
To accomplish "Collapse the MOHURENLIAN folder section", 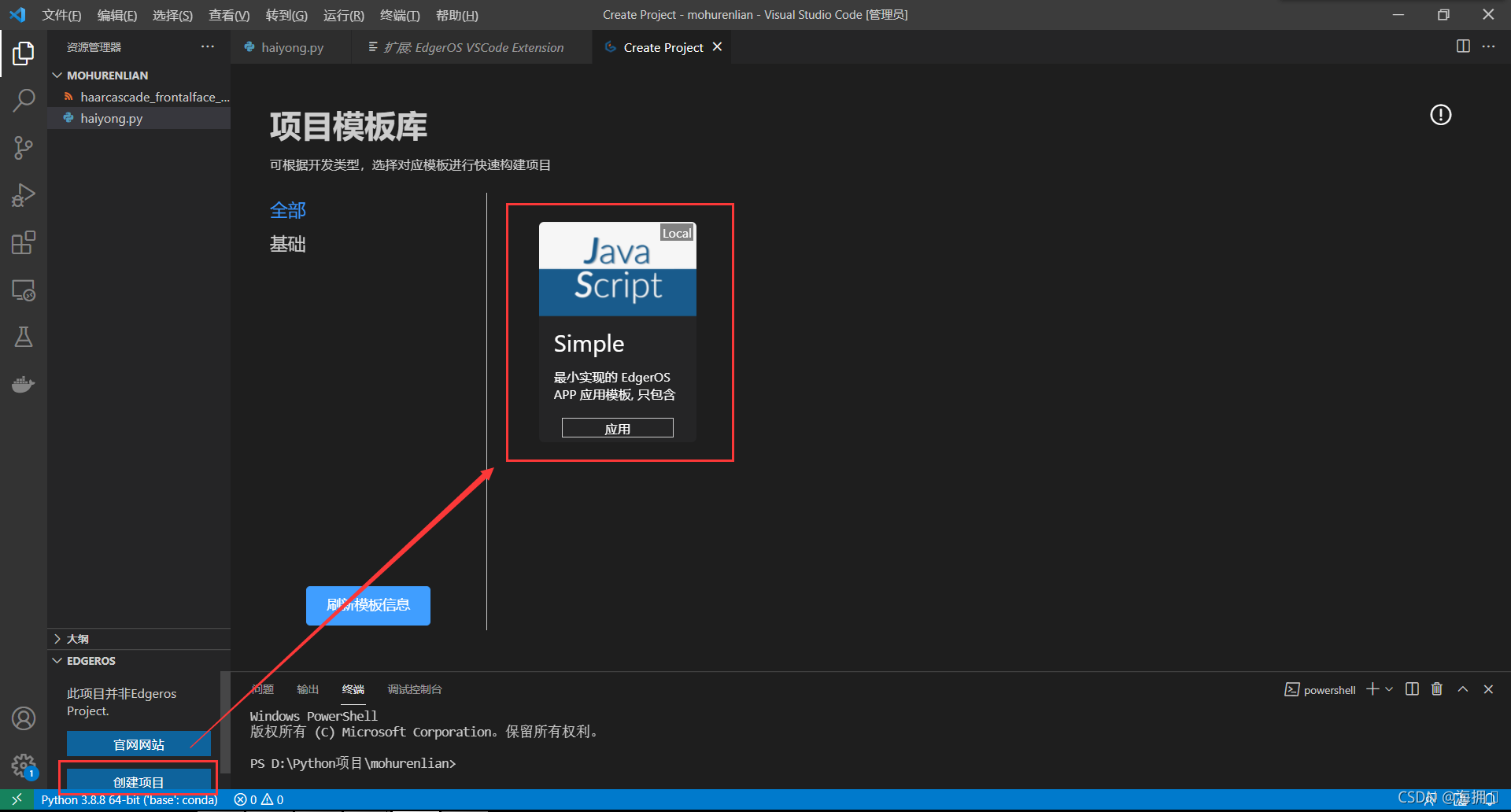I will pos(57,75).
